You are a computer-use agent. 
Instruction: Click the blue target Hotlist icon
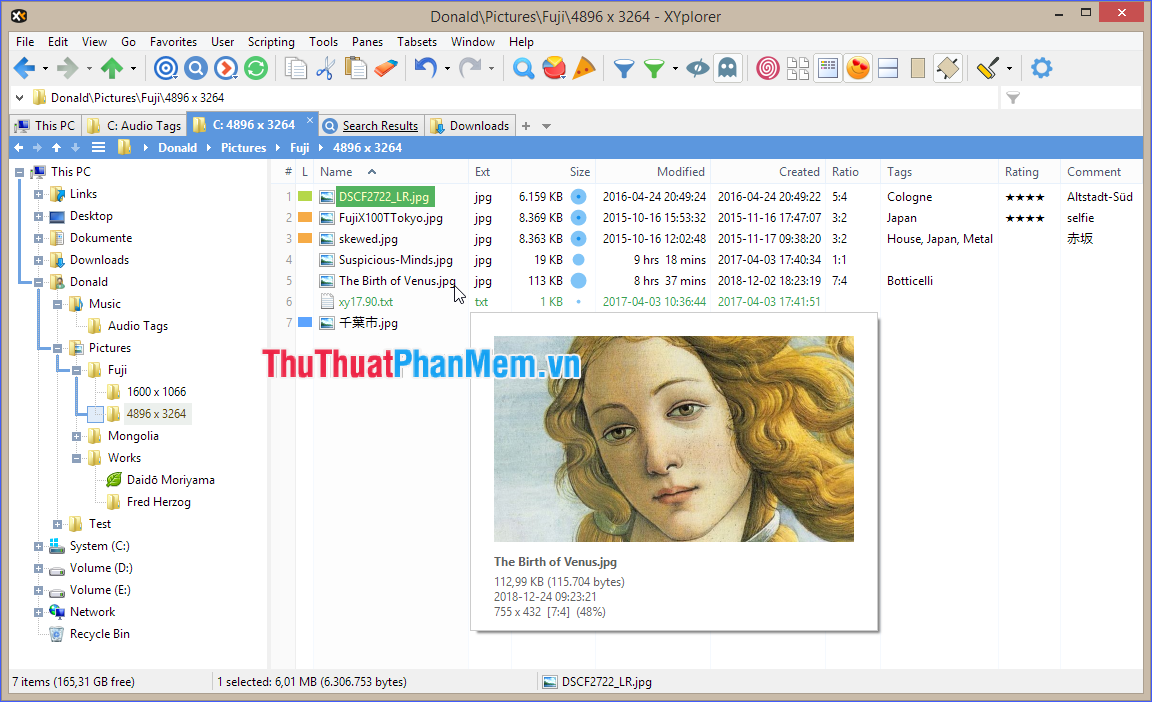[166, 68]
